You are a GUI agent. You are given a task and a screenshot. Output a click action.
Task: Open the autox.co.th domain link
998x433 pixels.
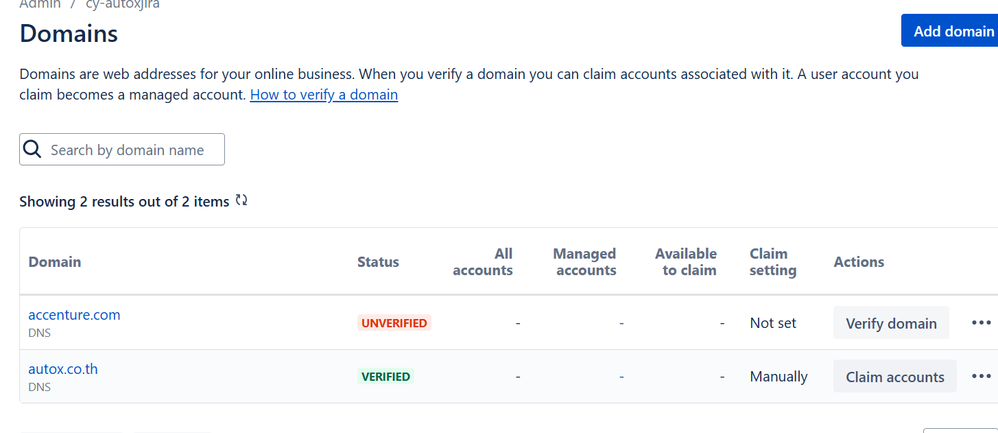(63, 369)
